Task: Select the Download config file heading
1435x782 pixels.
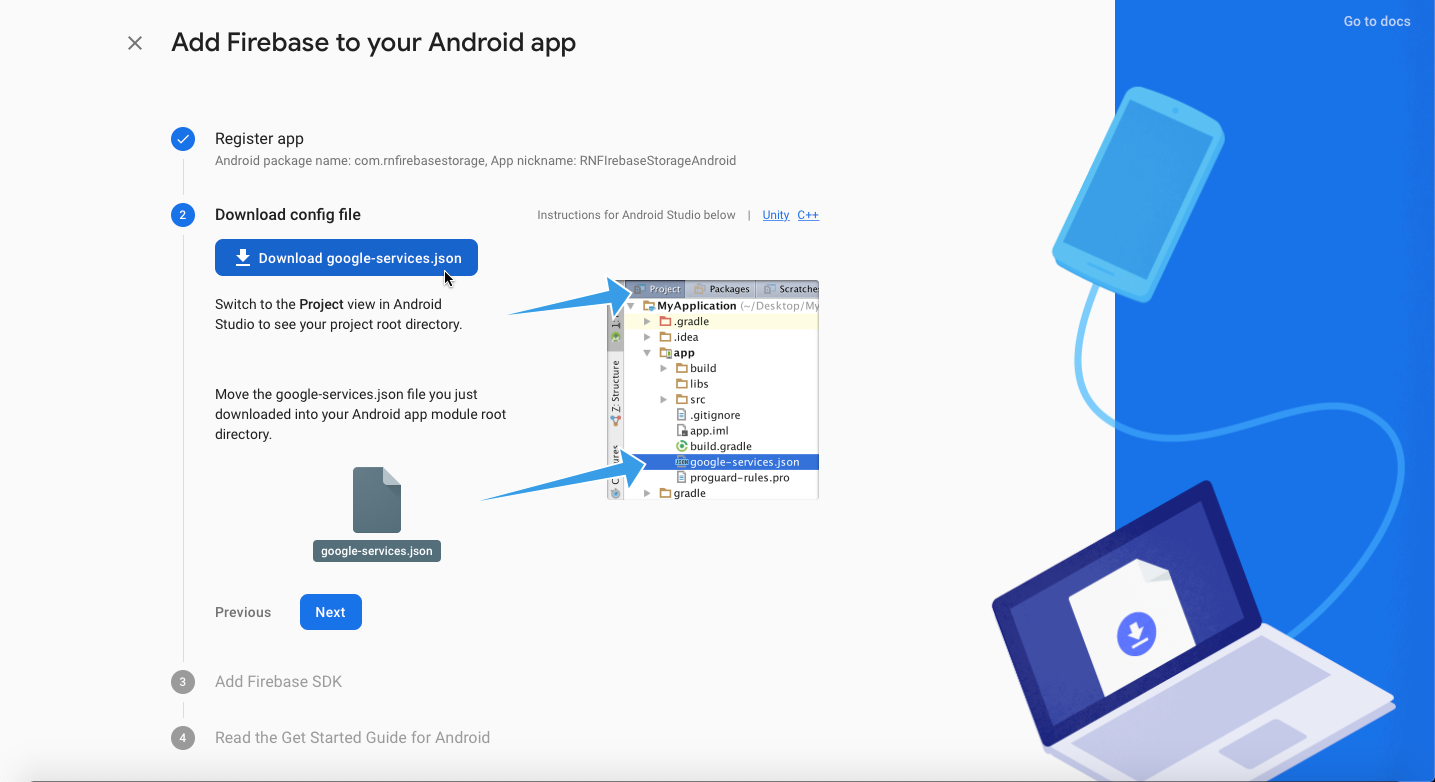Action: click(x=288, y=215)
